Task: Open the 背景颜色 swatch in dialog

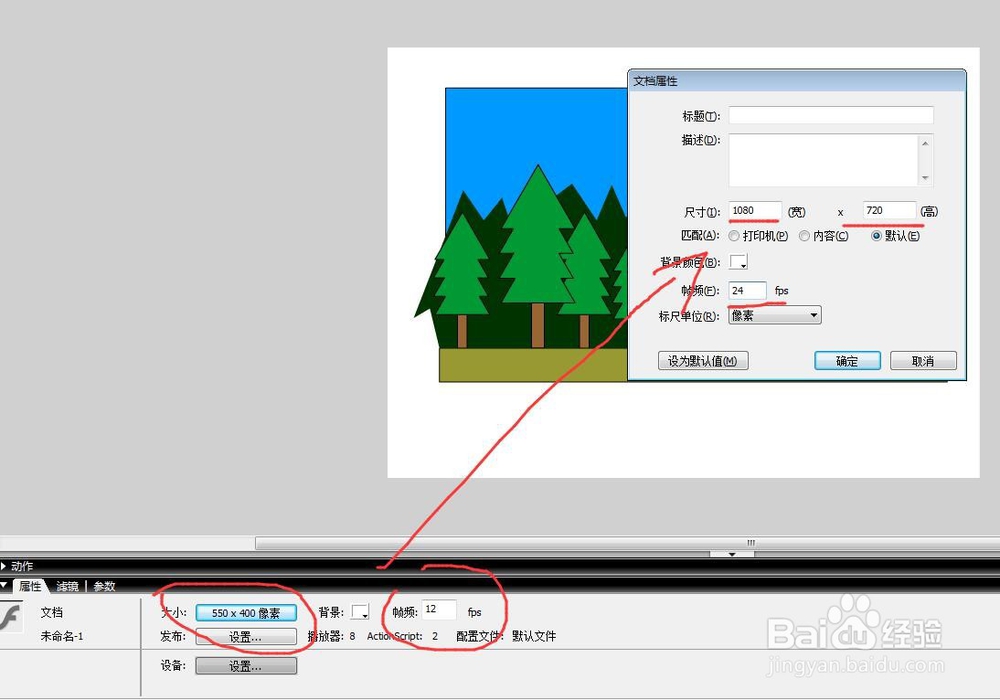Action: pyautogui.click(x=739, y=261)
